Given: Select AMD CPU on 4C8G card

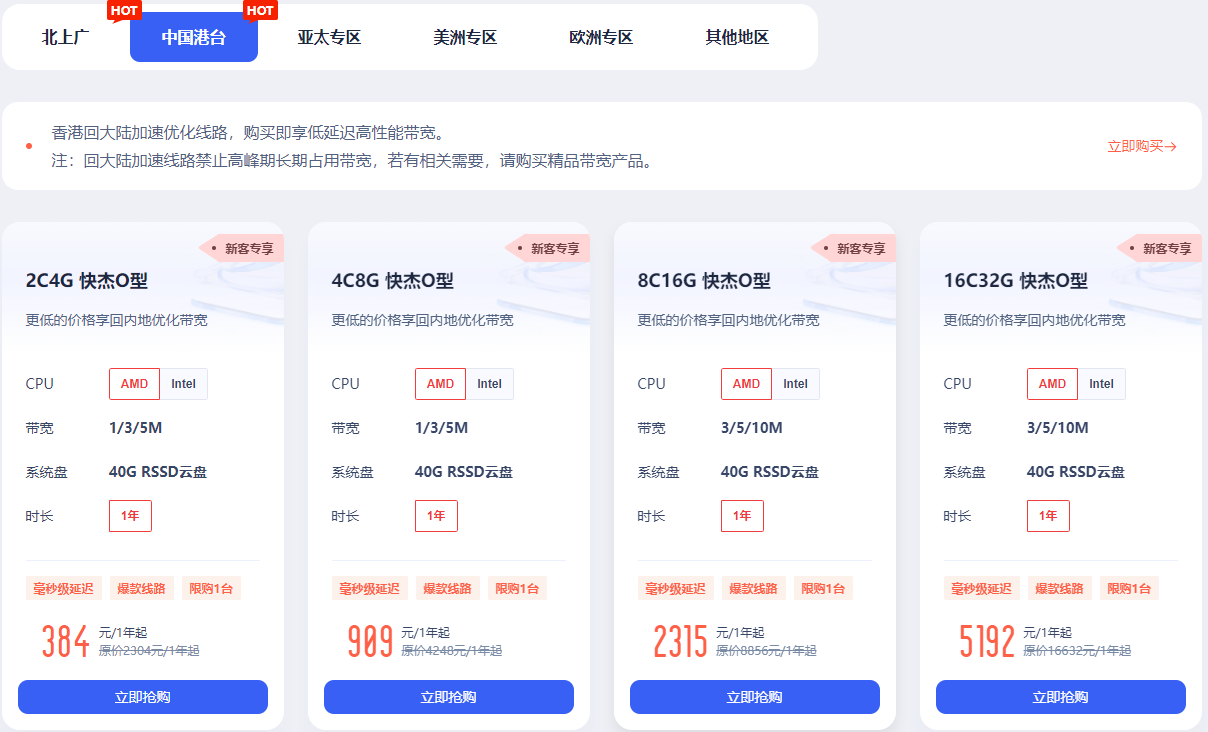Looking at the screenshot, I should click(x=440, y=384).
